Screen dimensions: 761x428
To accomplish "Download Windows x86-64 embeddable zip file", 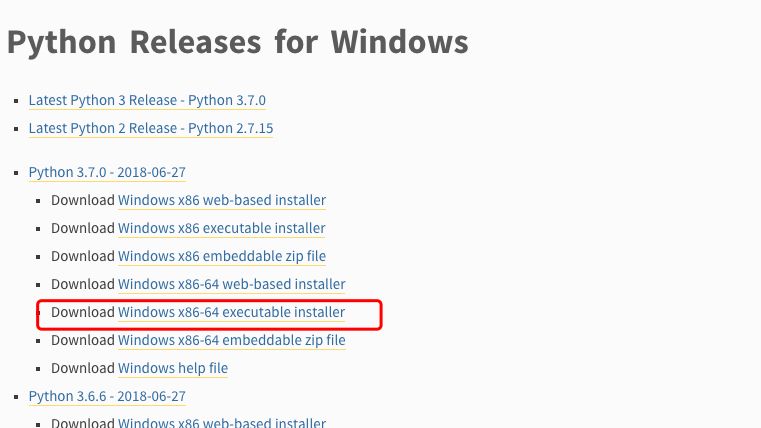I will (x=232, y=340).
